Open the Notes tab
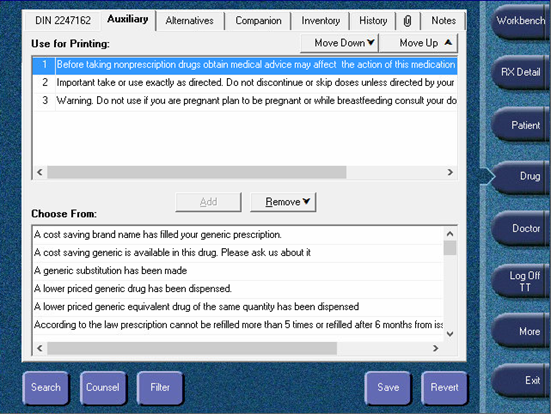551x414 pixels. [443, 21]
